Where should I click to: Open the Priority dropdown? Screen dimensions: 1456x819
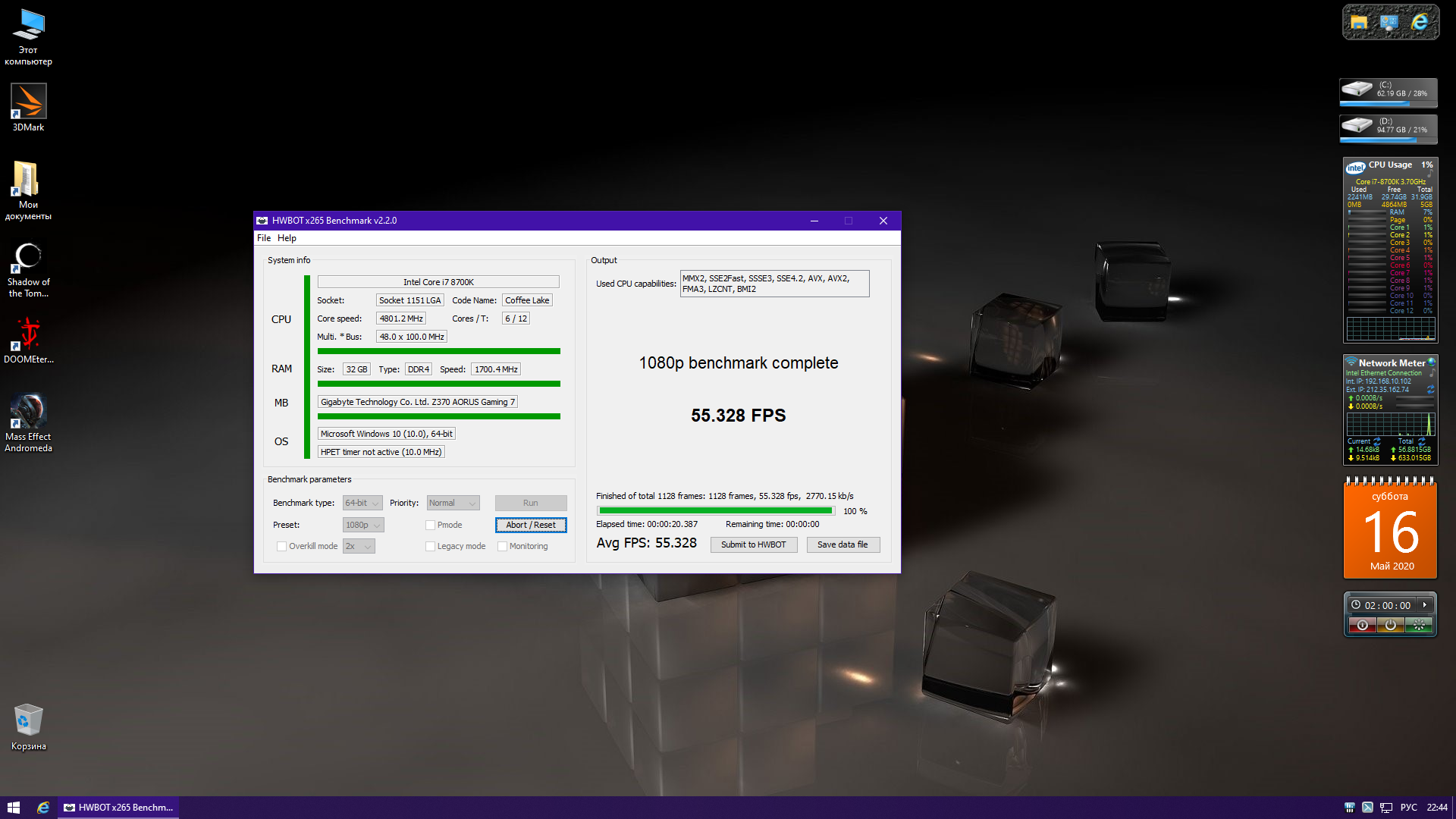(453, 503)
